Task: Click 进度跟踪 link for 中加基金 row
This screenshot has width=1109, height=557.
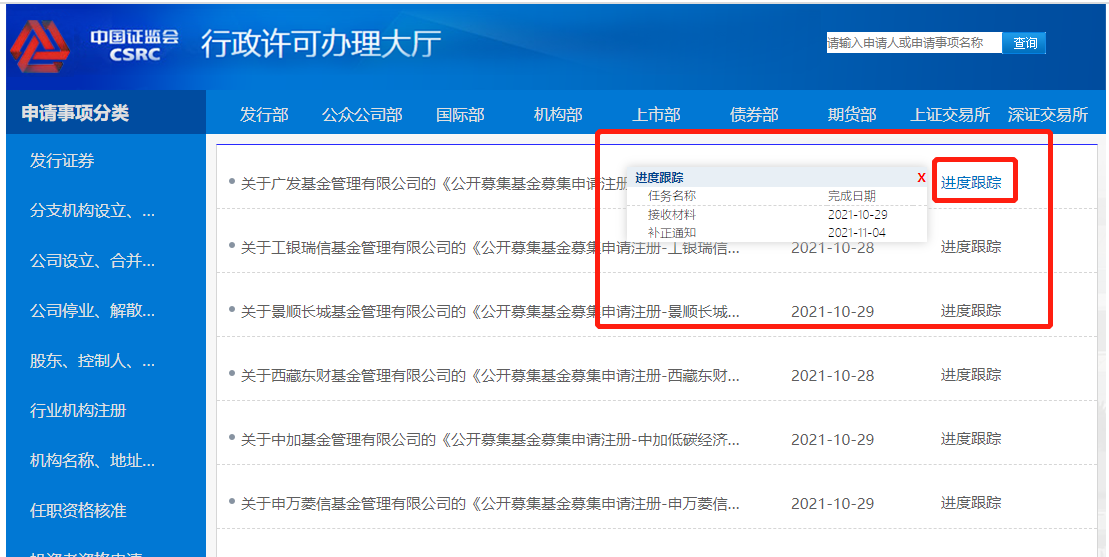Action: point(971,438)
